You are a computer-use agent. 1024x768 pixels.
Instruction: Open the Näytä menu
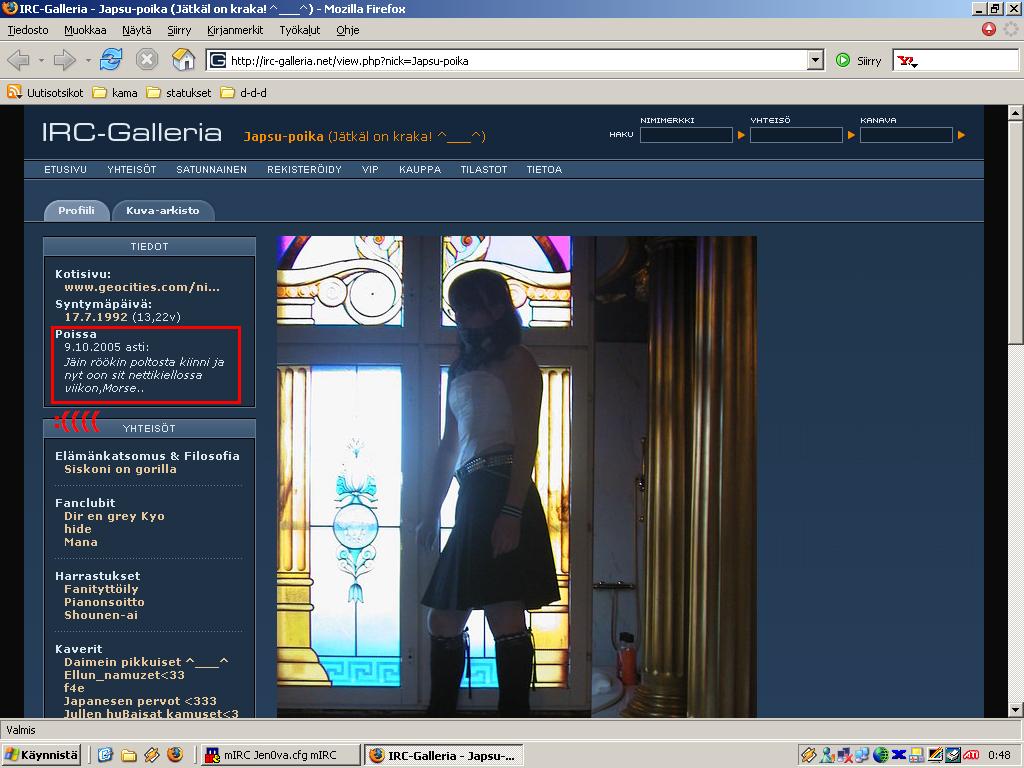click(136, 30)
